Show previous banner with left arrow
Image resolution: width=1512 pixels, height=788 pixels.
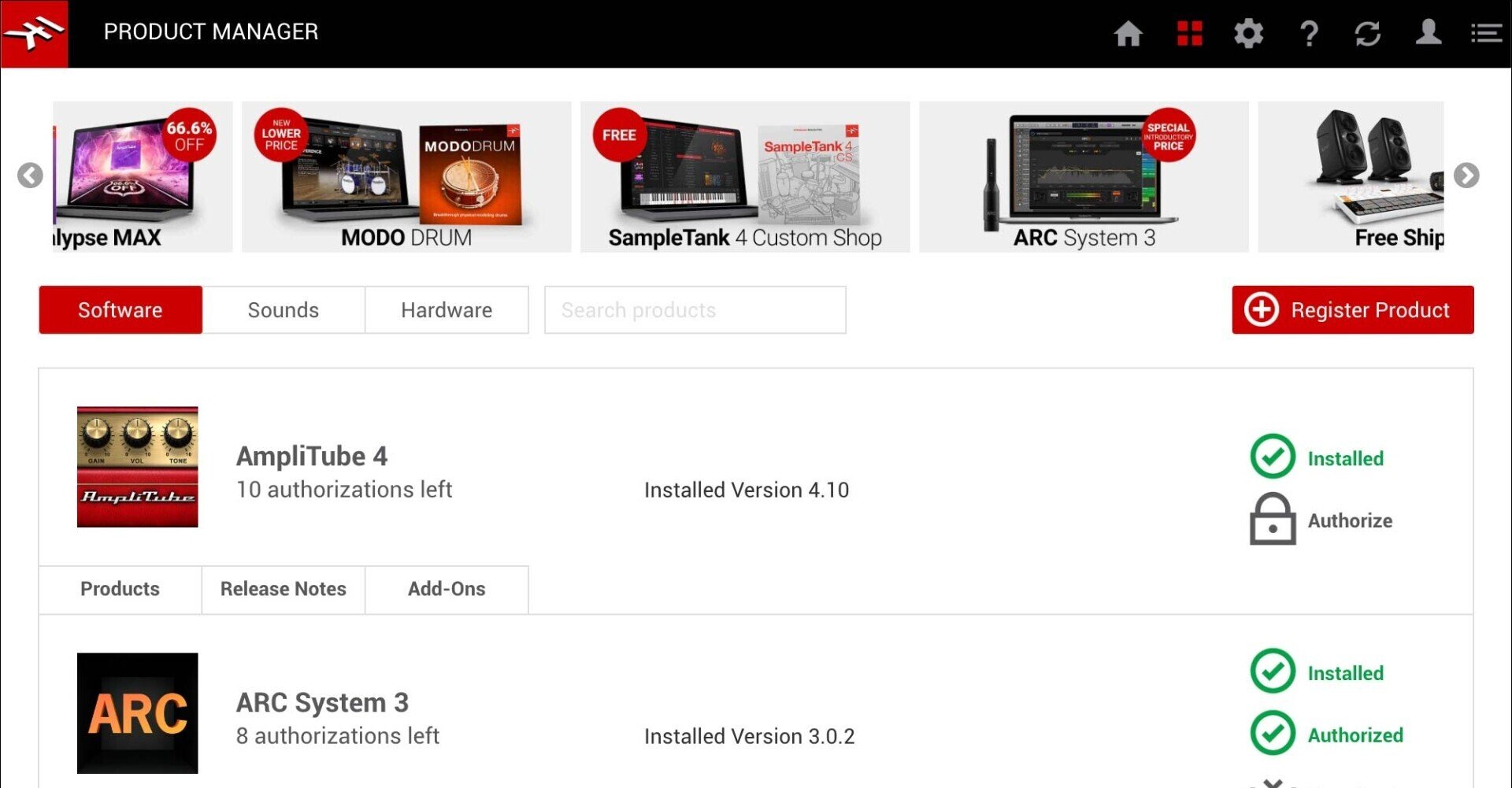point(30,176)
